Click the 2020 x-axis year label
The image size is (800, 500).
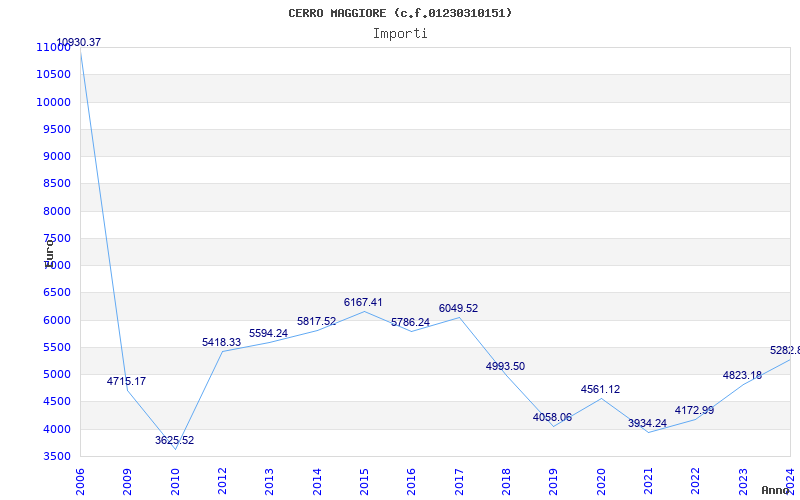click(601, 482)
